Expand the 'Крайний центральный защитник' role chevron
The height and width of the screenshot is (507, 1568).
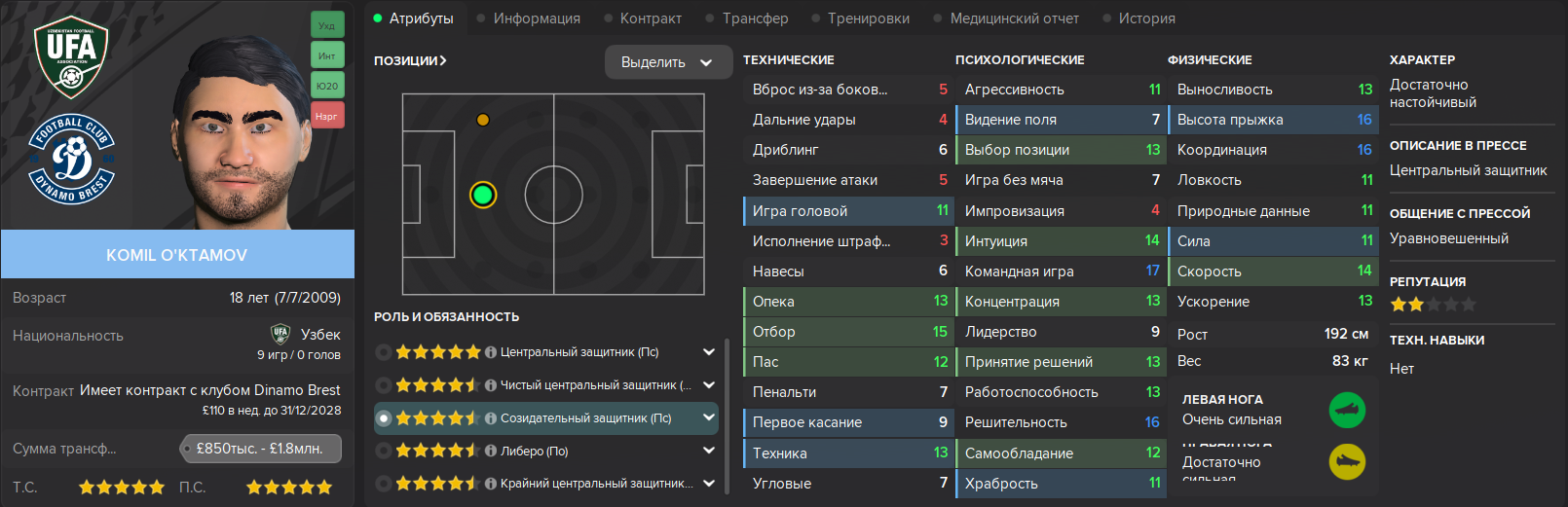[709, 484]
